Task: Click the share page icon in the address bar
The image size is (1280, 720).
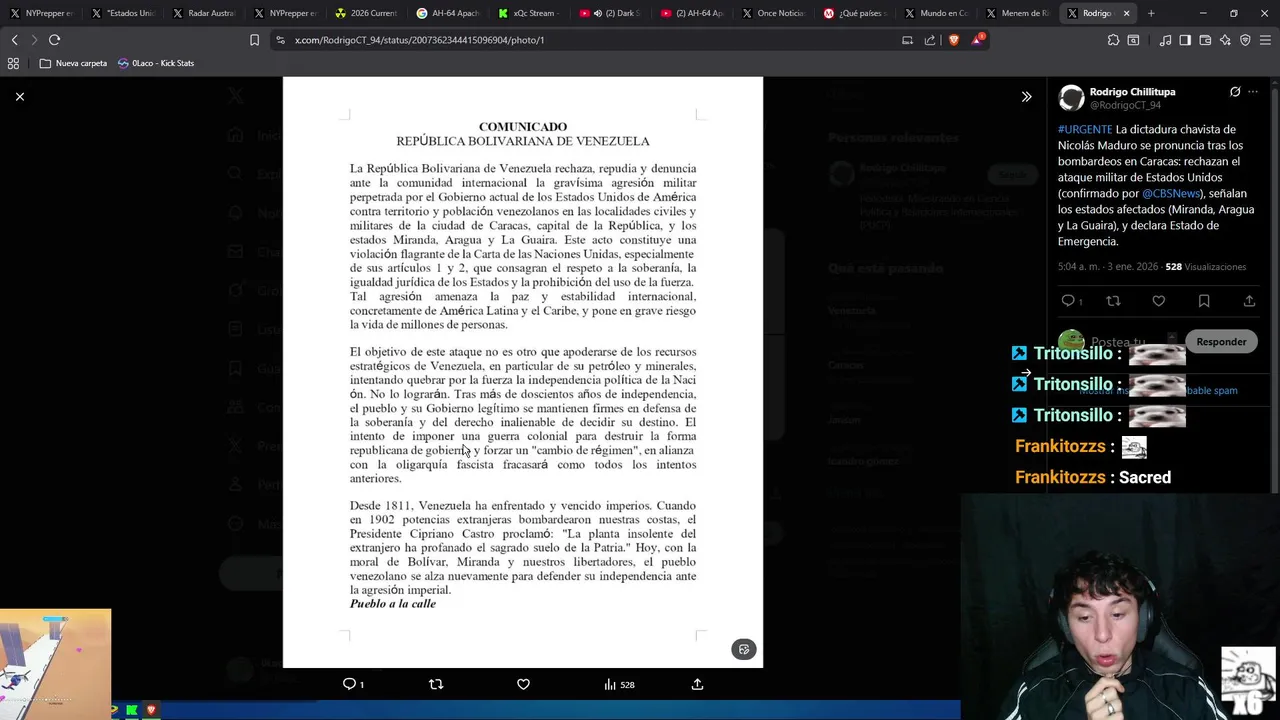Action: (930, 40)
